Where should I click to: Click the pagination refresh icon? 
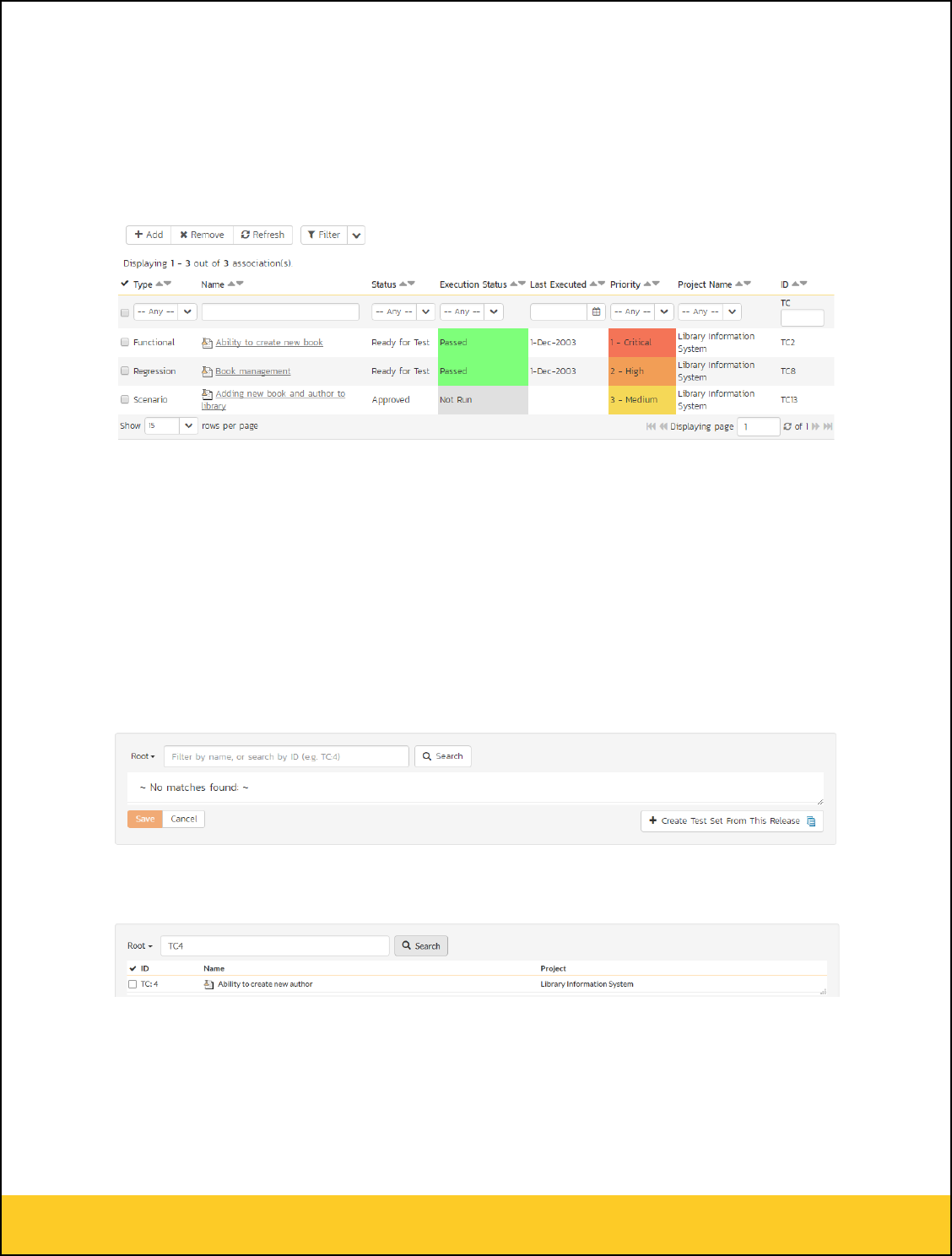click(787, 426)
